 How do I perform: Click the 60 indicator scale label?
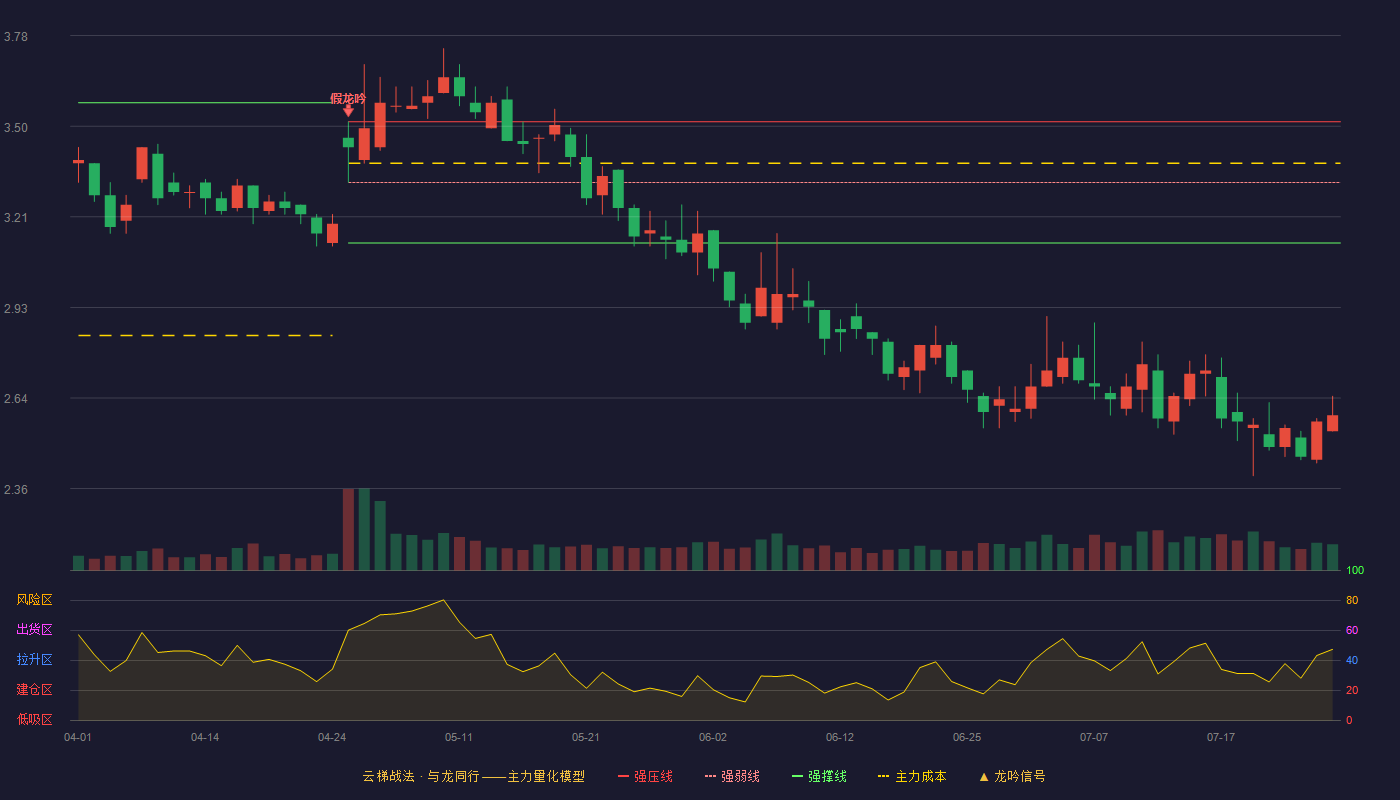tap(1352, 630)
